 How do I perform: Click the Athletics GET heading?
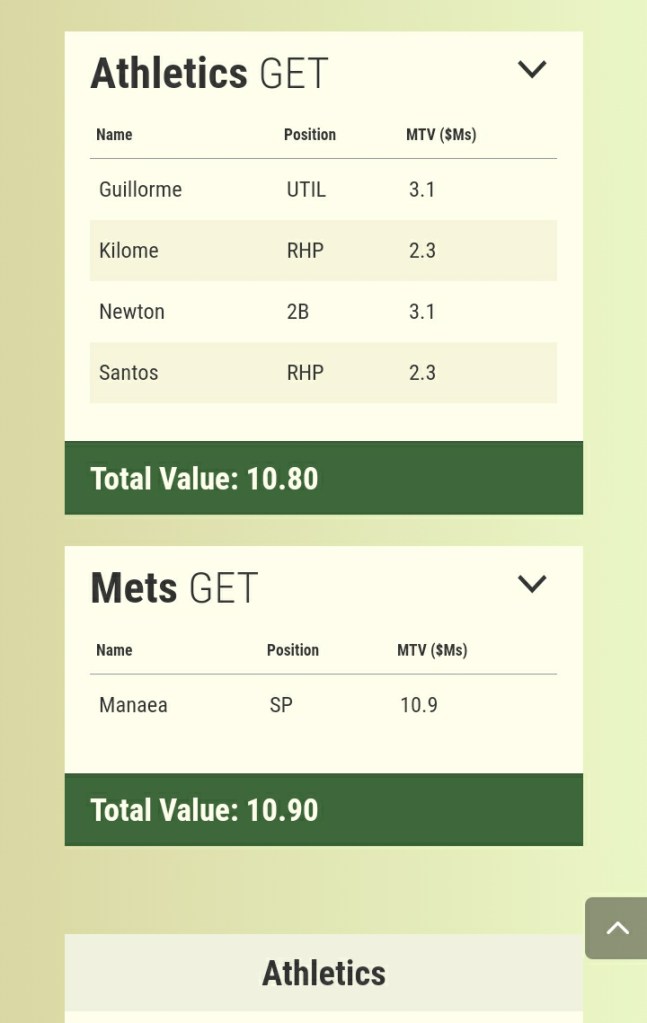tap(210, 74)
